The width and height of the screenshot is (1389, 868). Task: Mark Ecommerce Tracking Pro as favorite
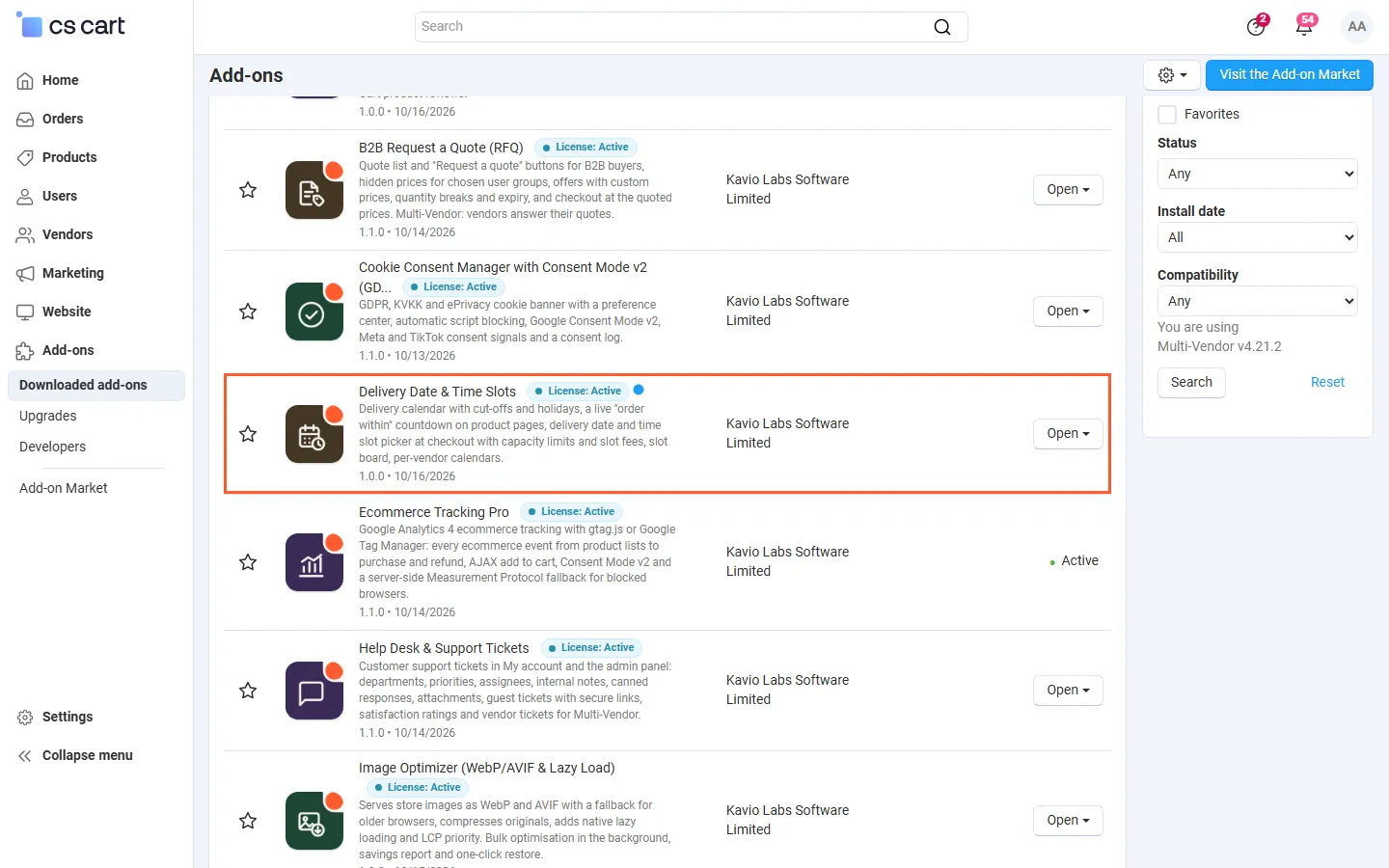coord(248,562)
